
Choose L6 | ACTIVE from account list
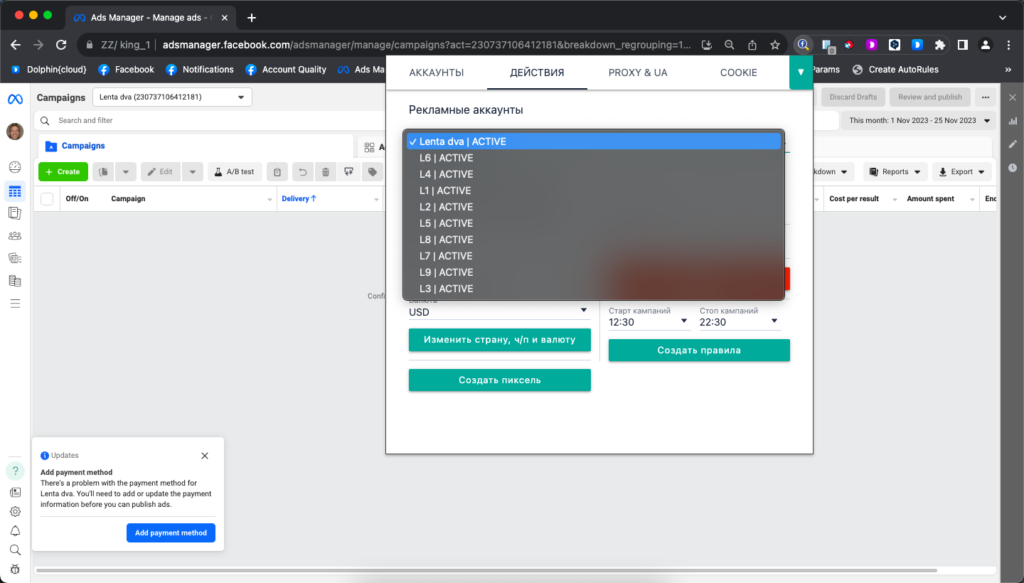(594, 158)
